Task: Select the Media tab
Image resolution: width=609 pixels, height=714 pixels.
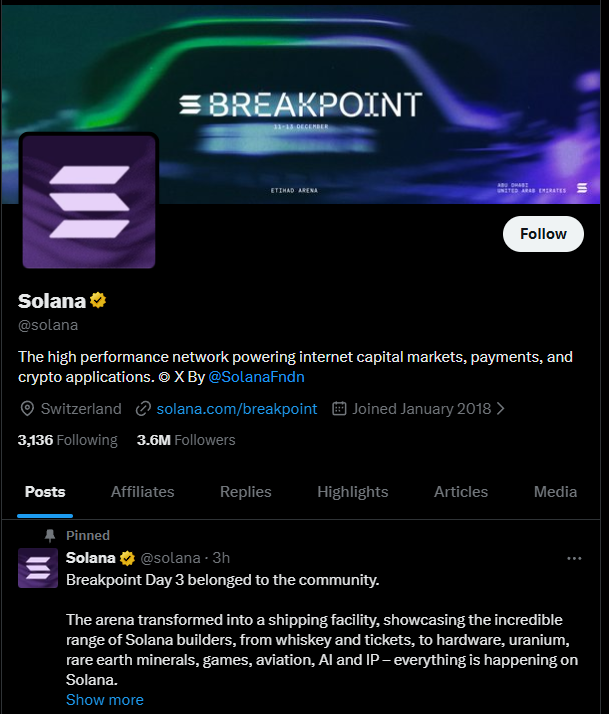Action: (x=555, y=492)
